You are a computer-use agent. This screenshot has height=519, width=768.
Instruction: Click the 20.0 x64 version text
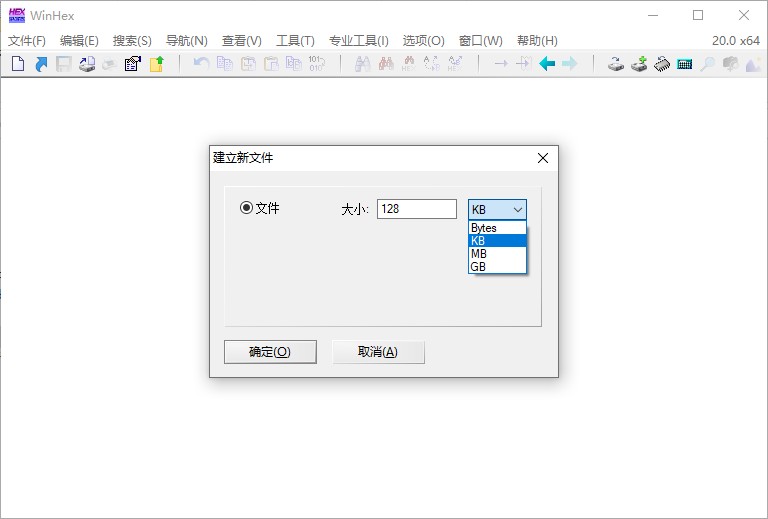736,41
